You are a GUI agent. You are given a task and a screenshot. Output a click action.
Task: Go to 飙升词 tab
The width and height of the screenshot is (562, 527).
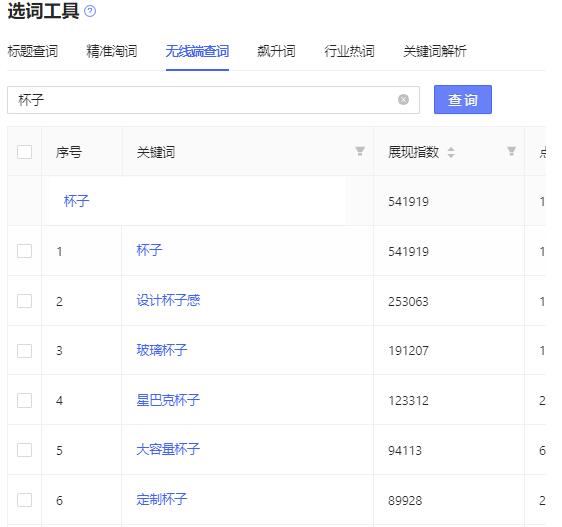[x=276, y=51]
